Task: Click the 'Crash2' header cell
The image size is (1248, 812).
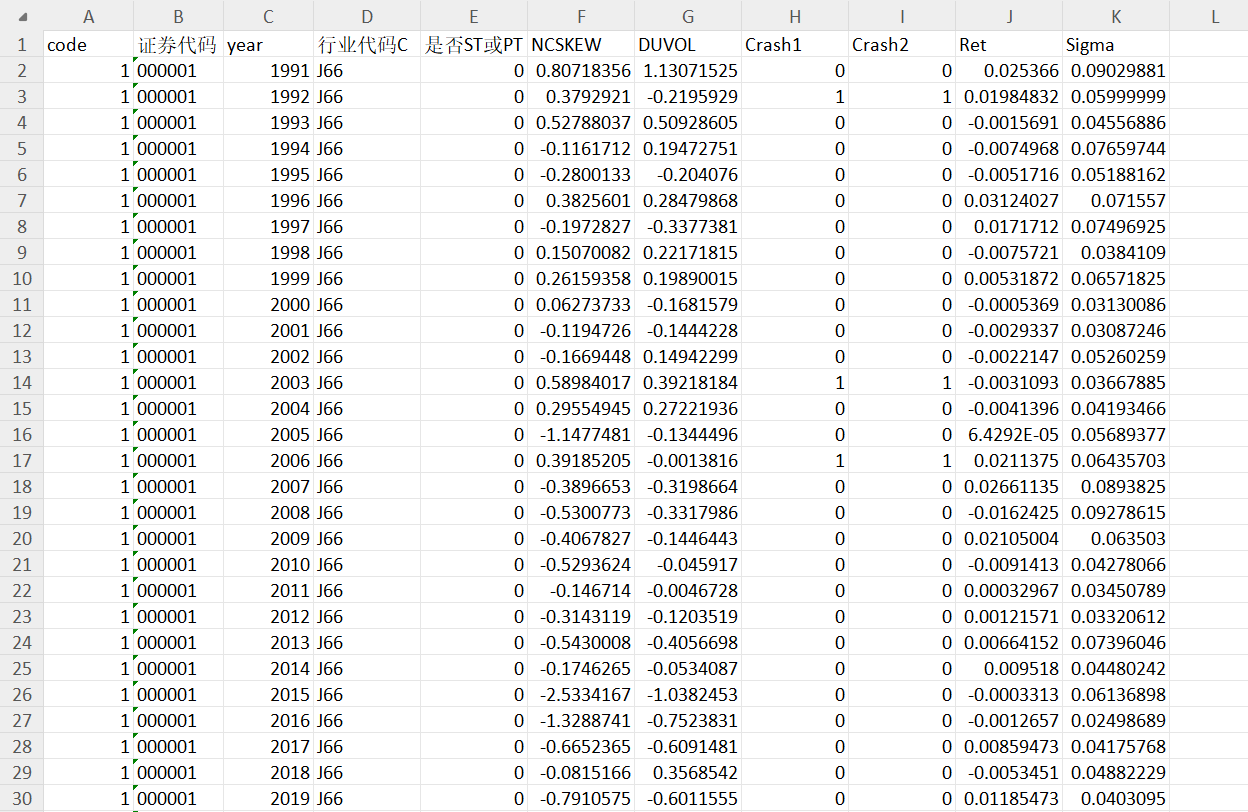Action: point(902,45)
